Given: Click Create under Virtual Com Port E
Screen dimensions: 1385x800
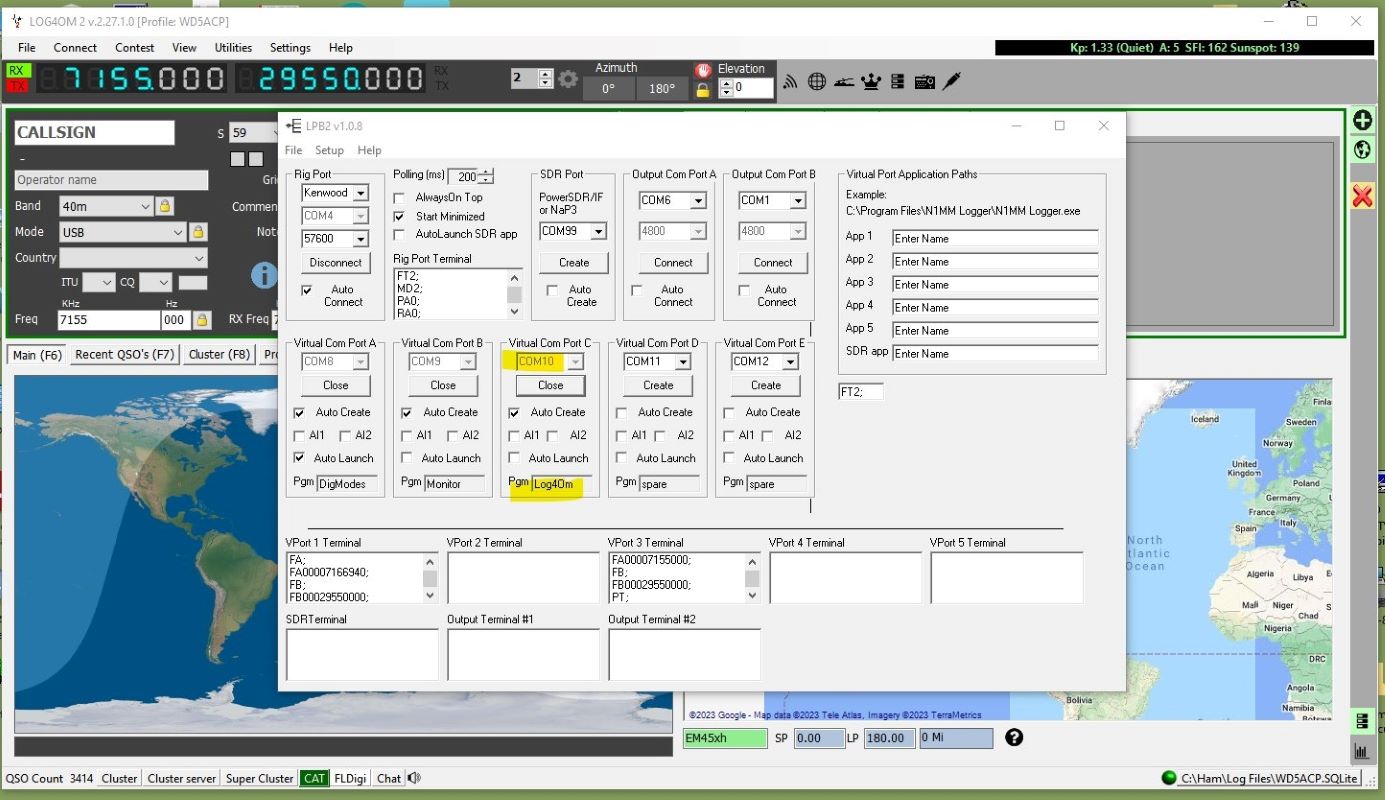Looking at the screenshot, I should coord(766,385).
